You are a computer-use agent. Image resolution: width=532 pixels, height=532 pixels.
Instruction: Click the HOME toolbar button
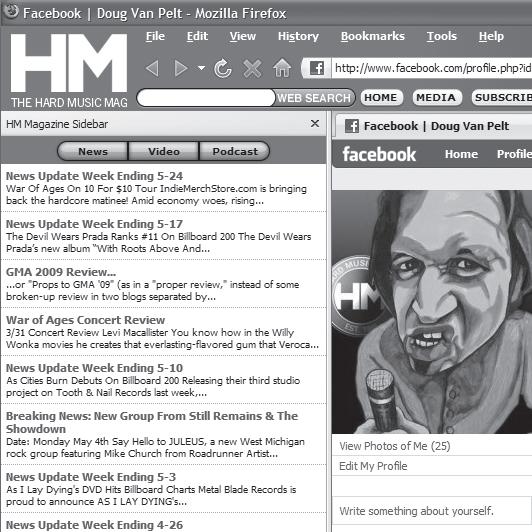(381, 97)
